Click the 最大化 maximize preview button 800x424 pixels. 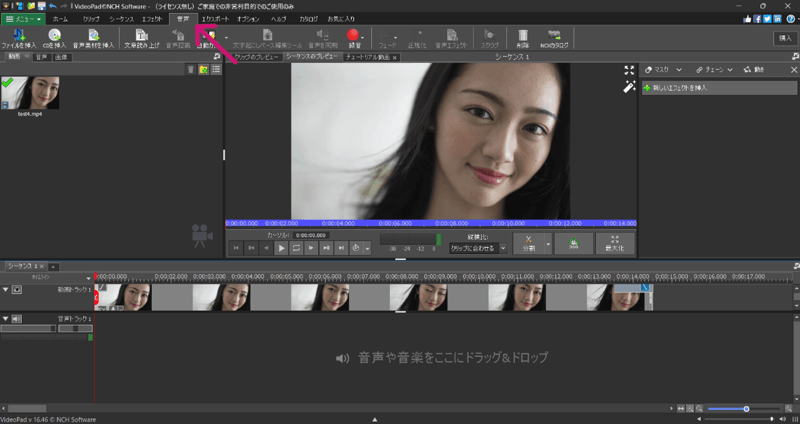[x=614, y=243]
